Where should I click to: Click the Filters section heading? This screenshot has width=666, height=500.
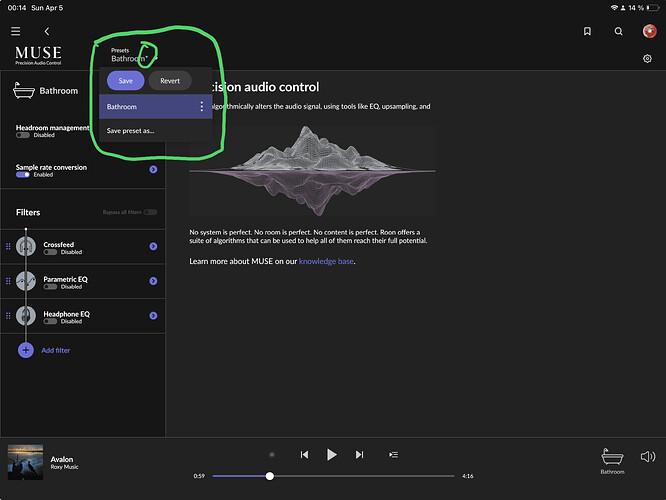[28, 212]
